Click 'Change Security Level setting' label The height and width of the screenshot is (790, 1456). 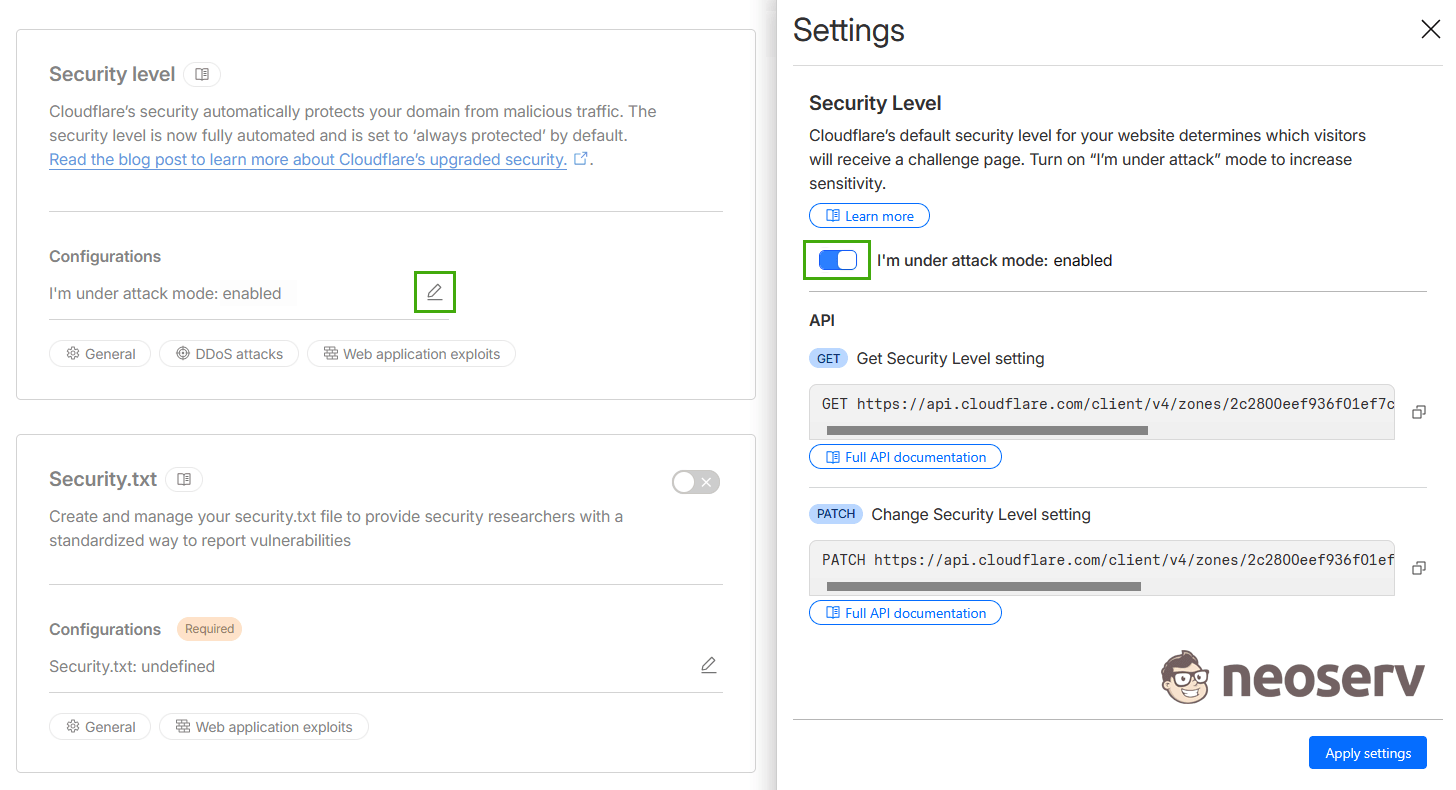coord(981,514)
